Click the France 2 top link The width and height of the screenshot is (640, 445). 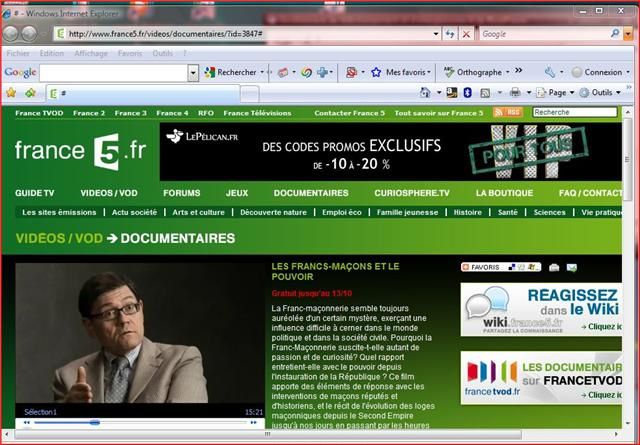[x=89, y=113]
